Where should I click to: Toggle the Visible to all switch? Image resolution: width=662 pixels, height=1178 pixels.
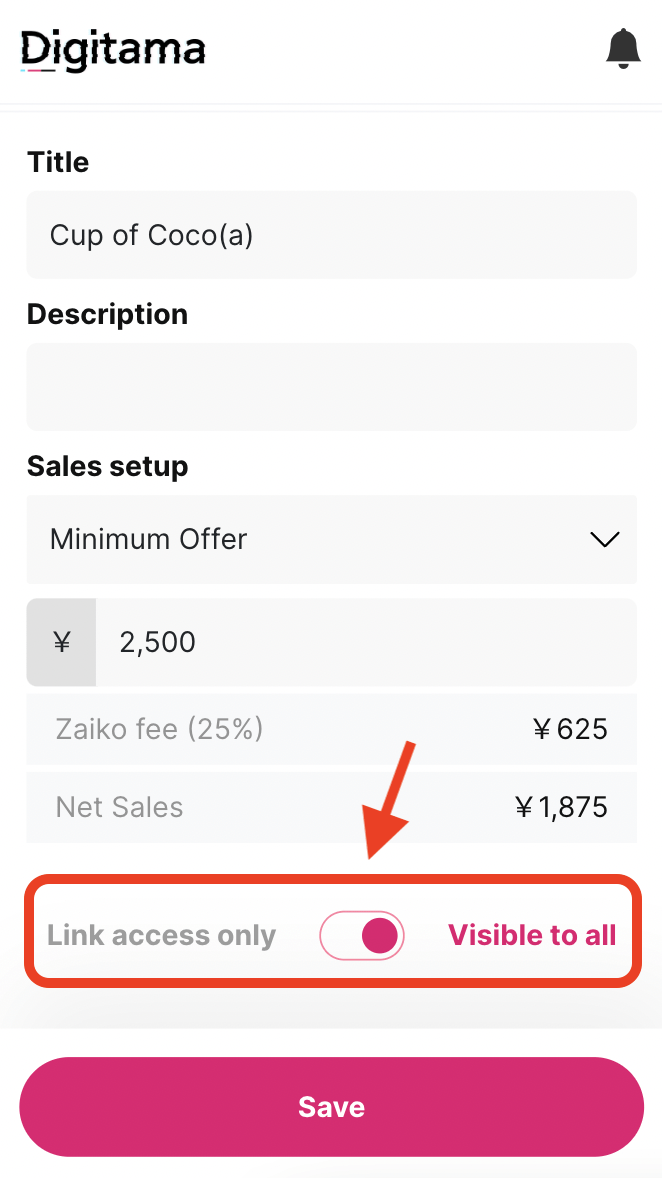pos(362,935)
